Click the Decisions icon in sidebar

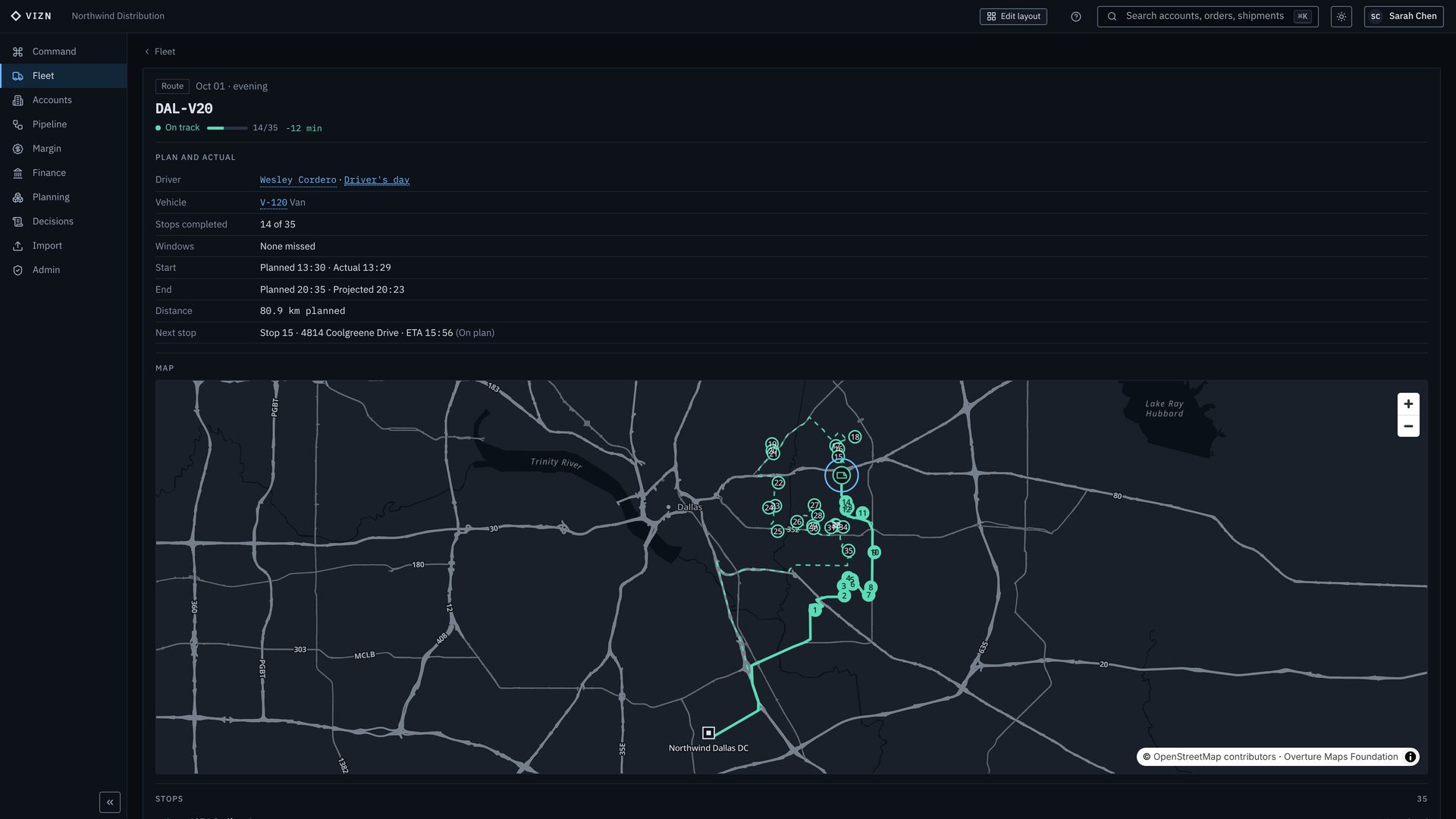click(17, 221)
